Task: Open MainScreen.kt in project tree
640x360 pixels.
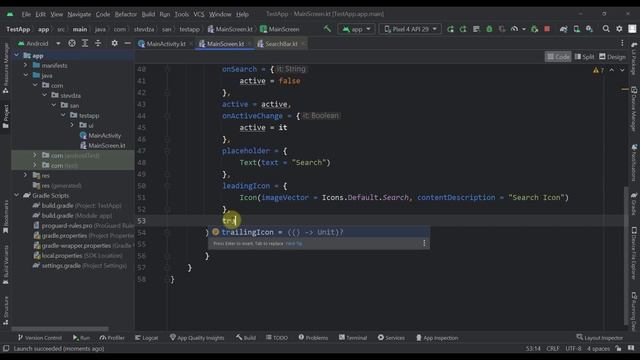Action: [102, 145]
